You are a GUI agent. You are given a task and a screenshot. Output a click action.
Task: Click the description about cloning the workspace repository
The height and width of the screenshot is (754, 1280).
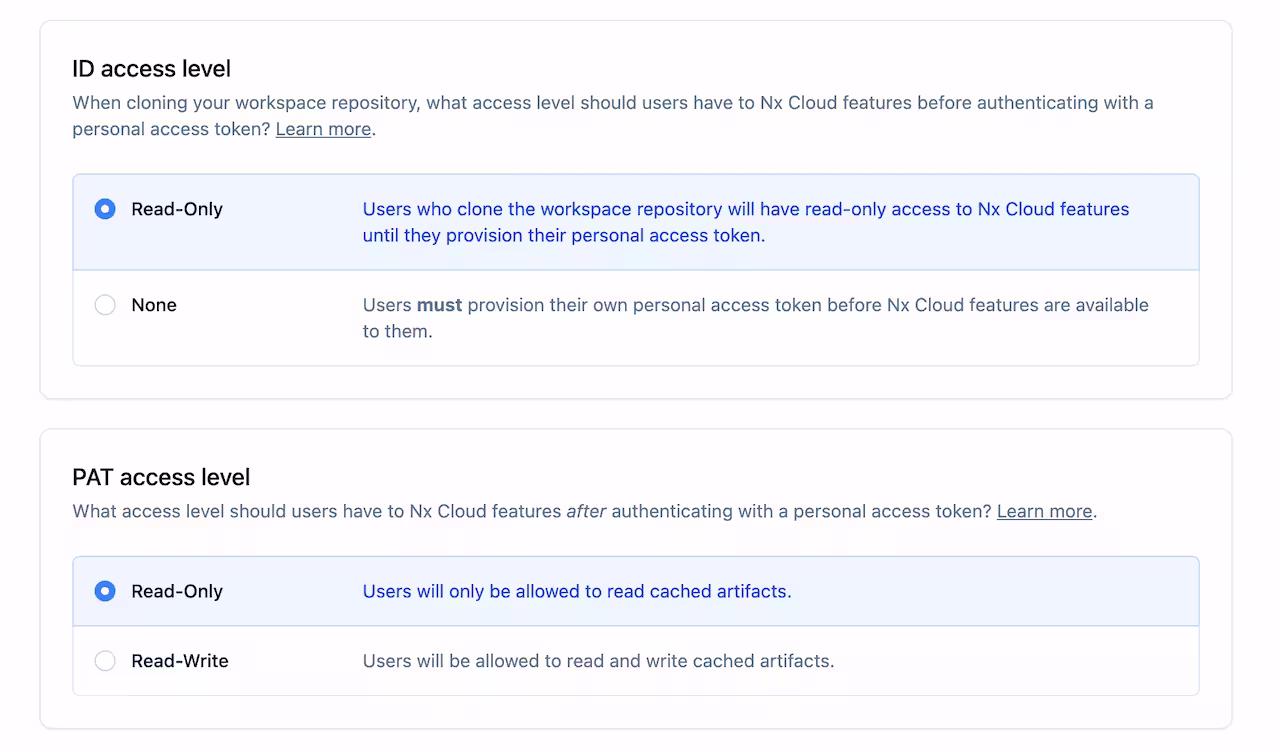pyautogui.click(x=745, y=222)
